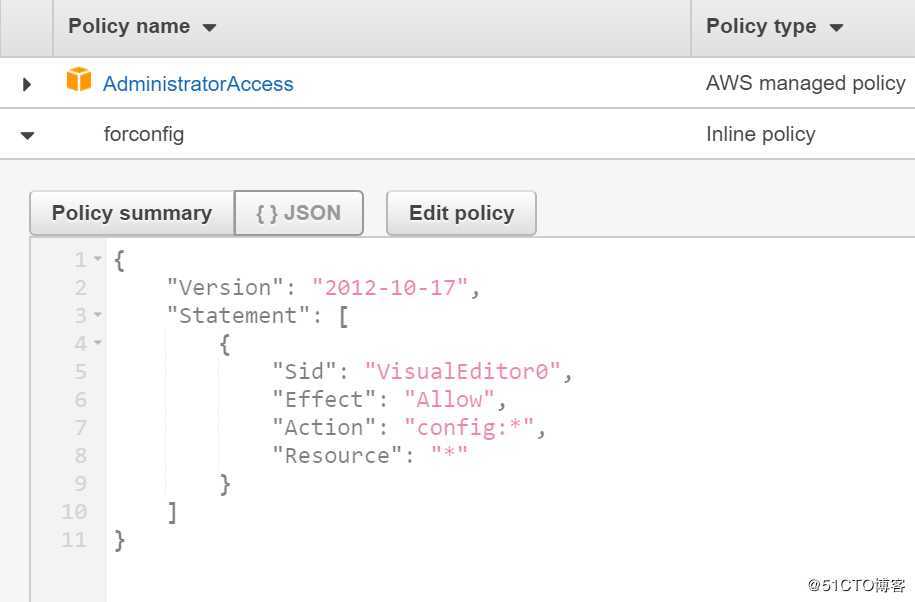Fold the JSON block at line 1
Image resolution: width=915 pixels, height=602 pixels.
98,260
